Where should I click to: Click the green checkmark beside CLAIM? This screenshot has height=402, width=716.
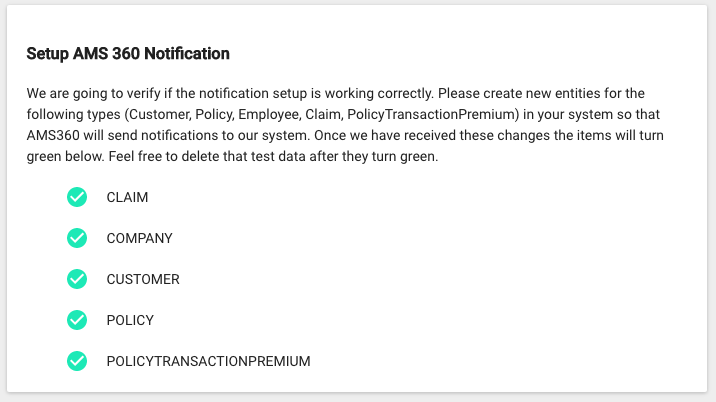[77, 197]
